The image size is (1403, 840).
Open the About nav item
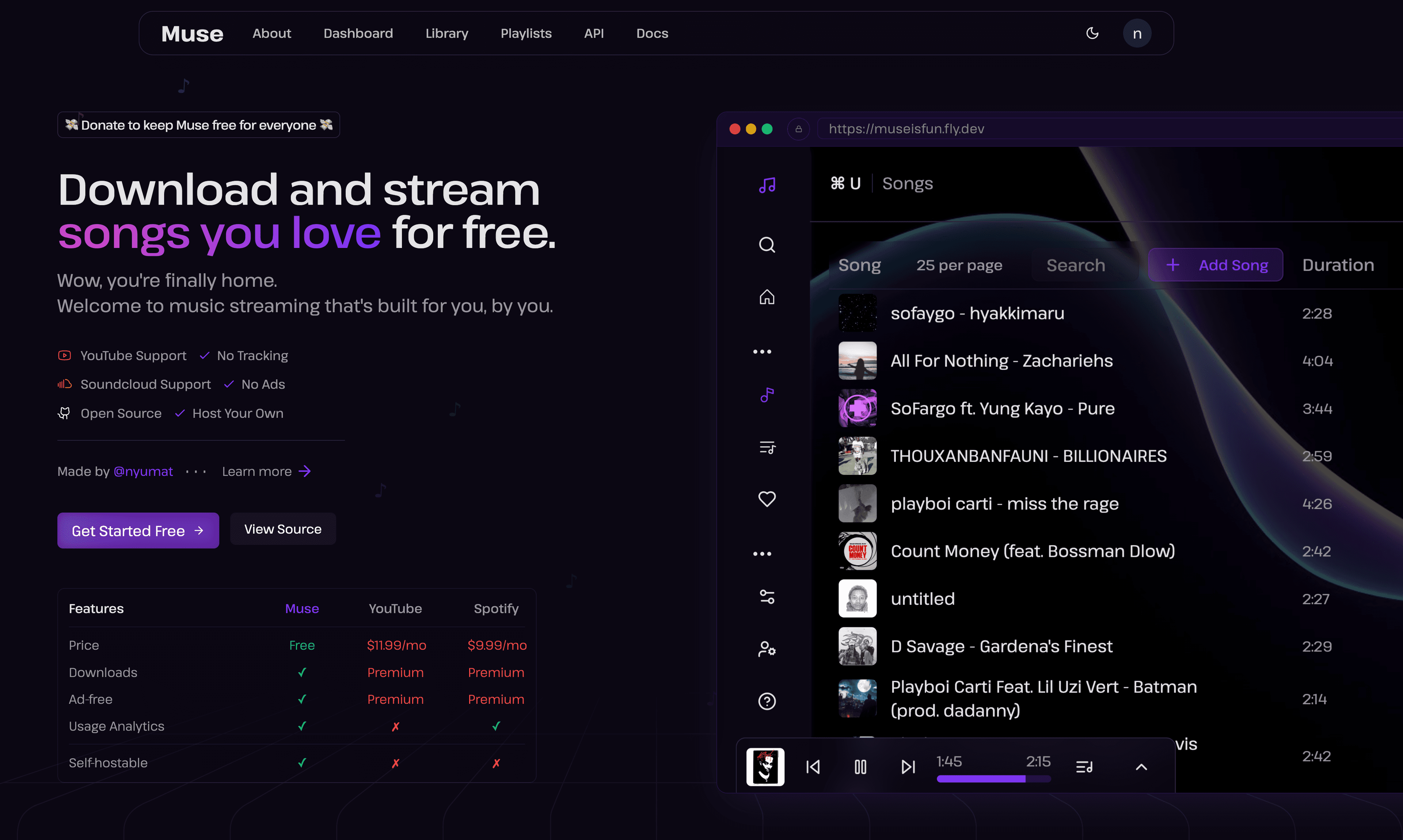272,33
